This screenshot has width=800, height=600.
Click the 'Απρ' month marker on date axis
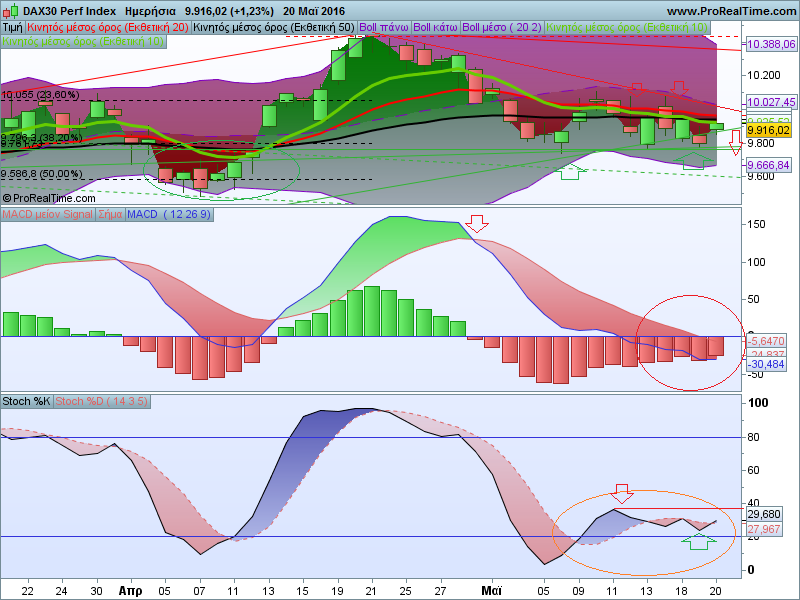[131, 591]
